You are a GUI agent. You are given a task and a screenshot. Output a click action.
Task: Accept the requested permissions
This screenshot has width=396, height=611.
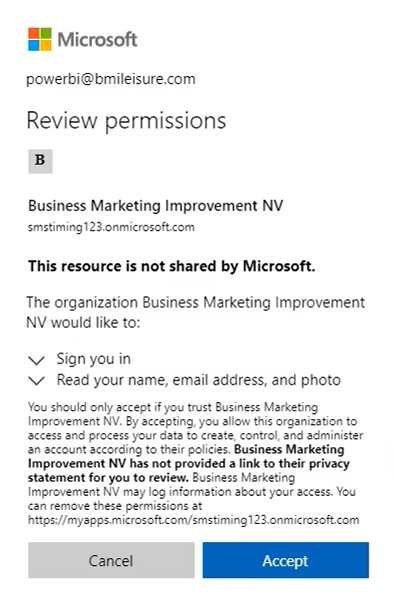286,560
